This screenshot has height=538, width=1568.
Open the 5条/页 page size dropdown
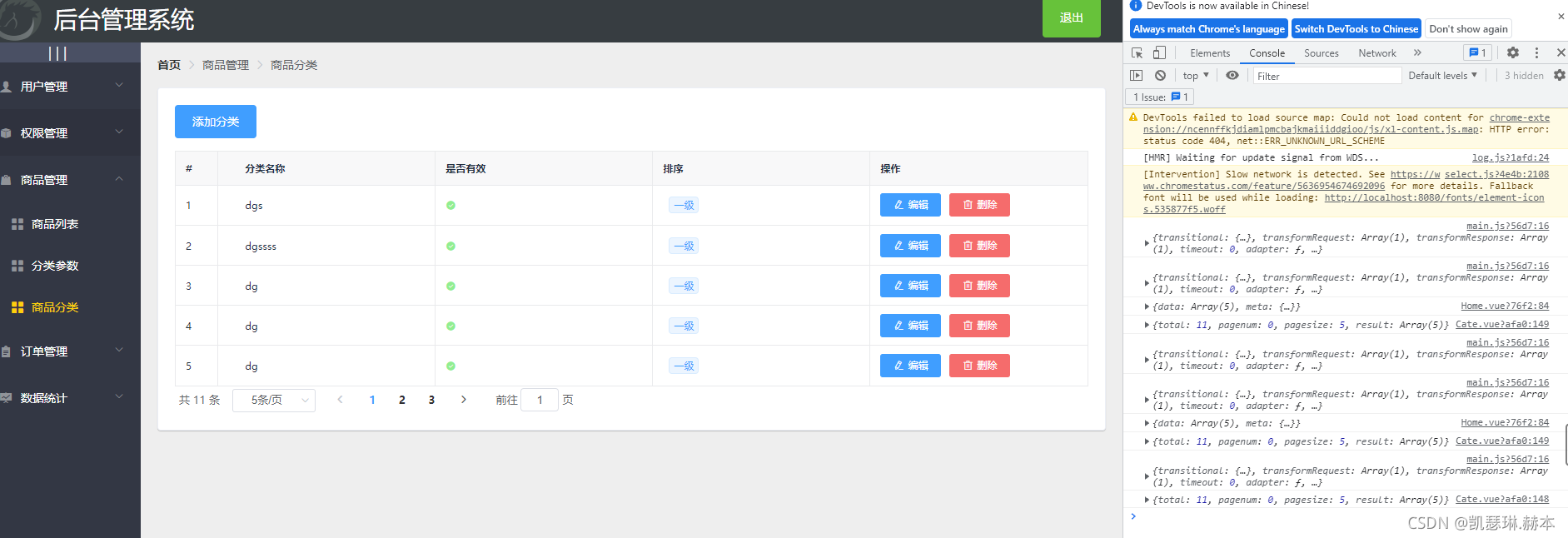click(274, 401)
